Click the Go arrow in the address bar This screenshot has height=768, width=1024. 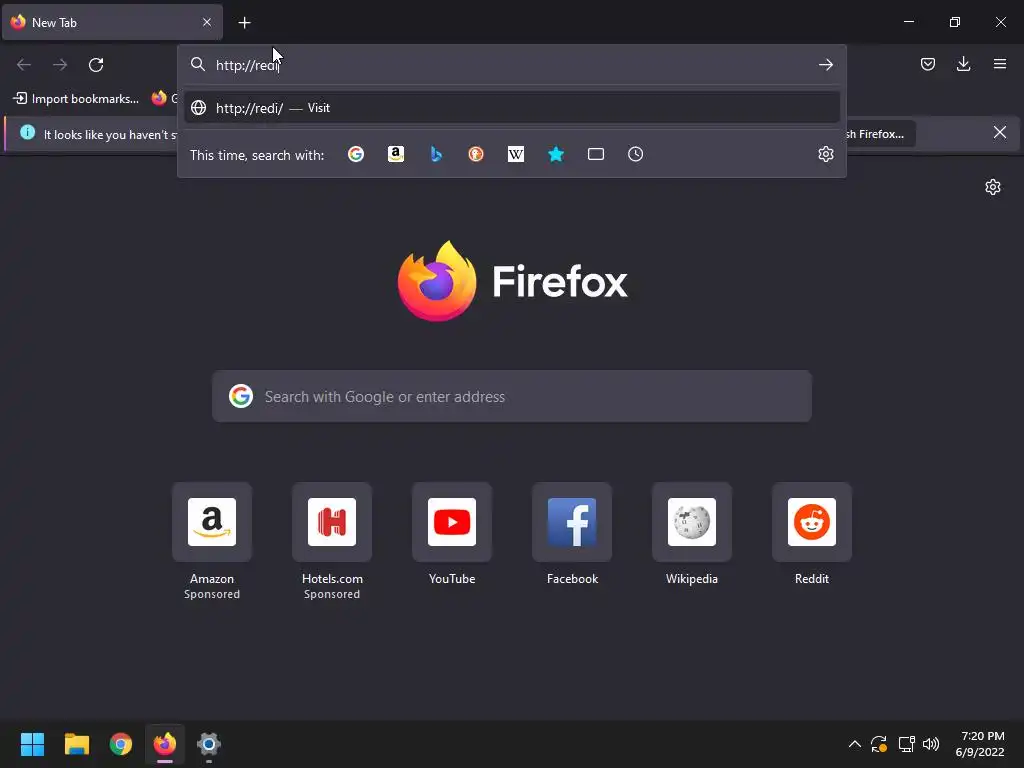(826, 65)
